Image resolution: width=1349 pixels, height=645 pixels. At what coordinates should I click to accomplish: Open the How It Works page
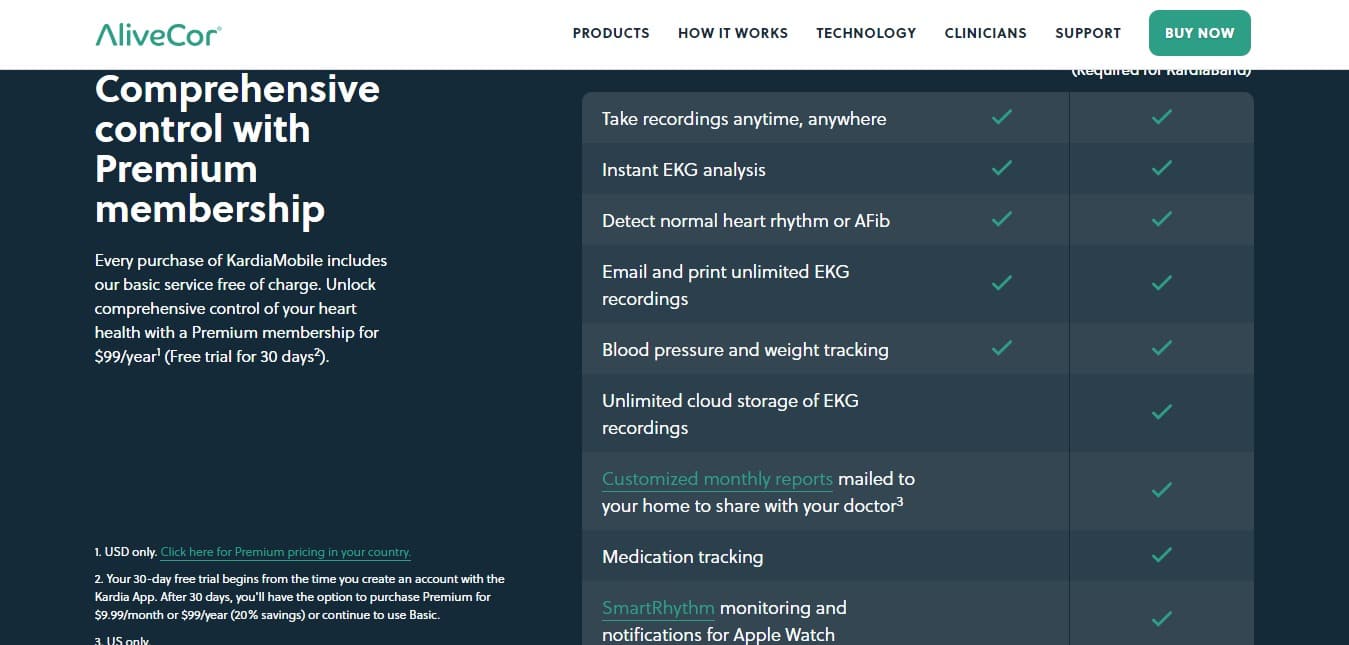pos(733,33)
